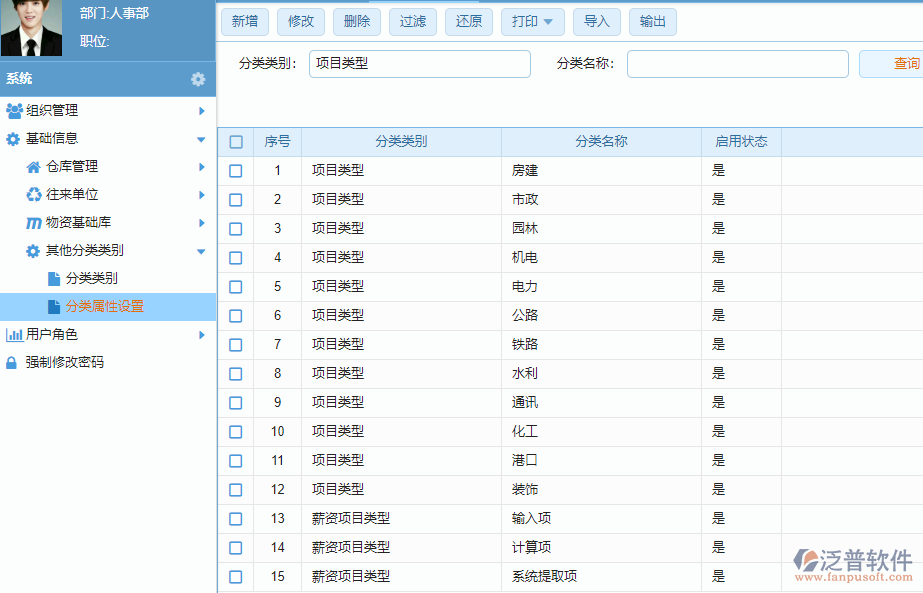
Task: Toggle the select-all checkbox in table header
Action: (235, 142)
